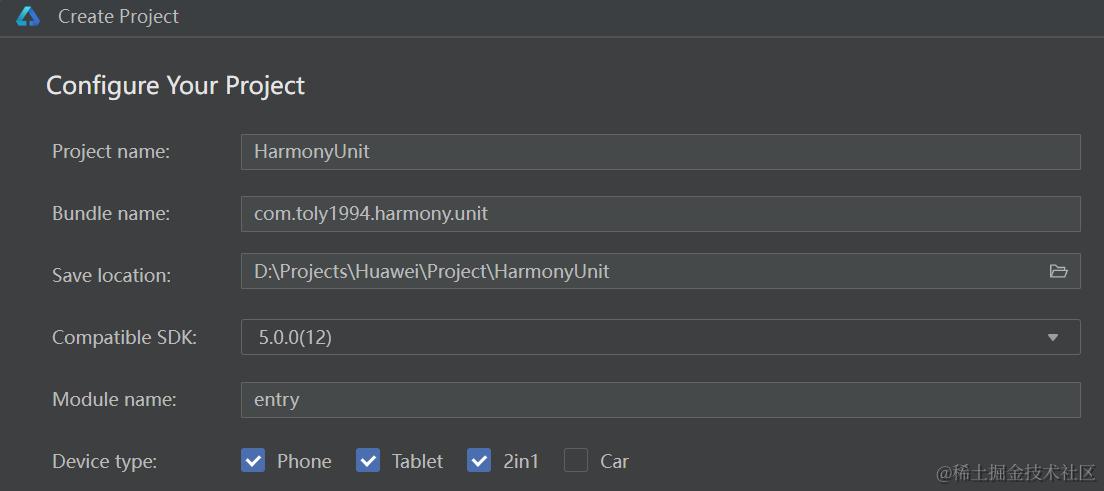The width and height of the screenshot is (1104, 491).
Task: Click the Configure Your Project heading
Action: (x=175, y=85)
